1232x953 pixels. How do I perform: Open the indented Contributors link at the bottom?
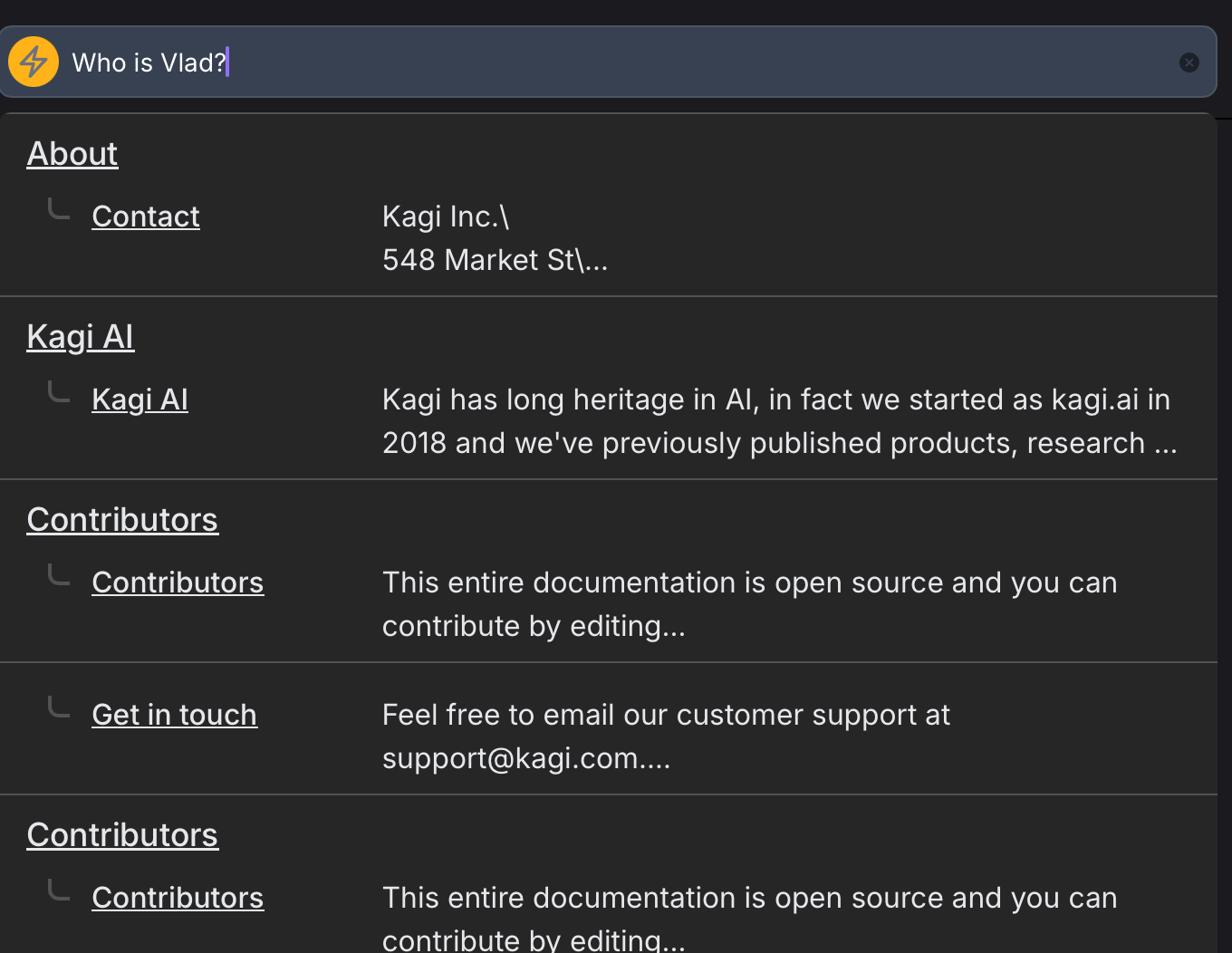(178, 898)
